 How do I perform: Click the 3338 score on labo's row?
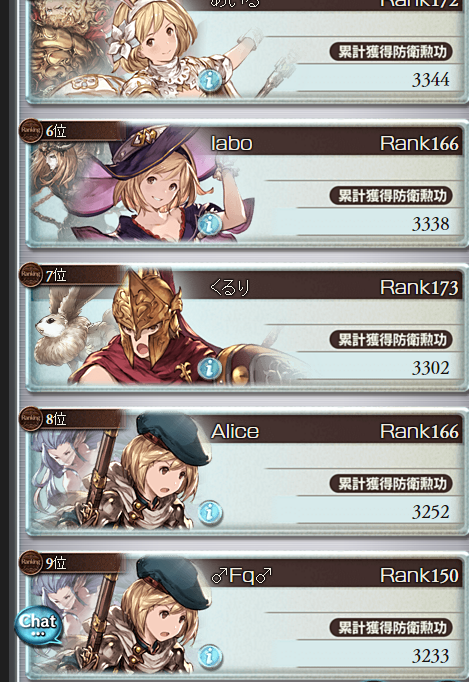431,224
